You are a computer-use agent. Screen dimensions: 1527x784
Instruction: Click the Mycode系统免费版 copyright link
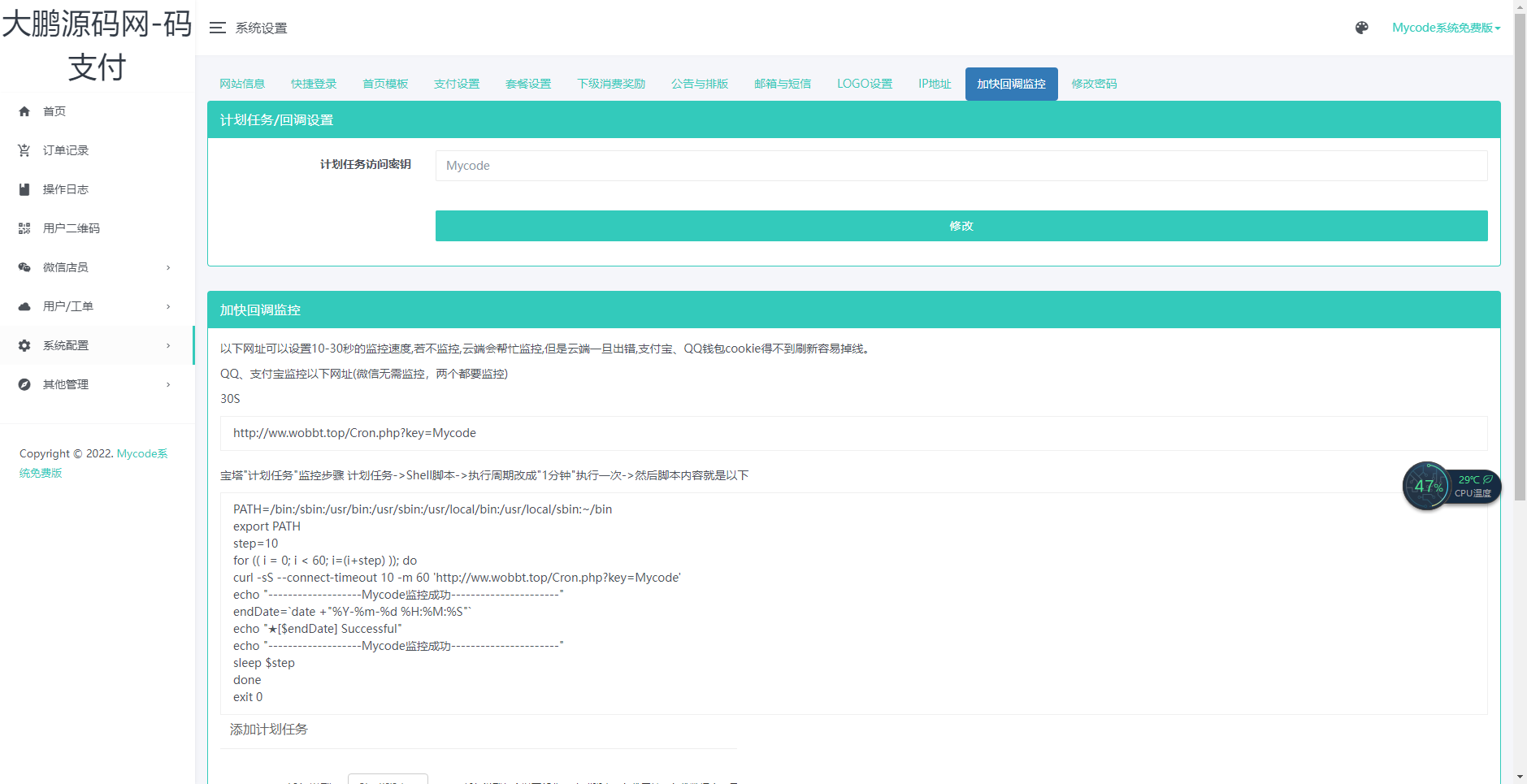click(x=142, y=453)
